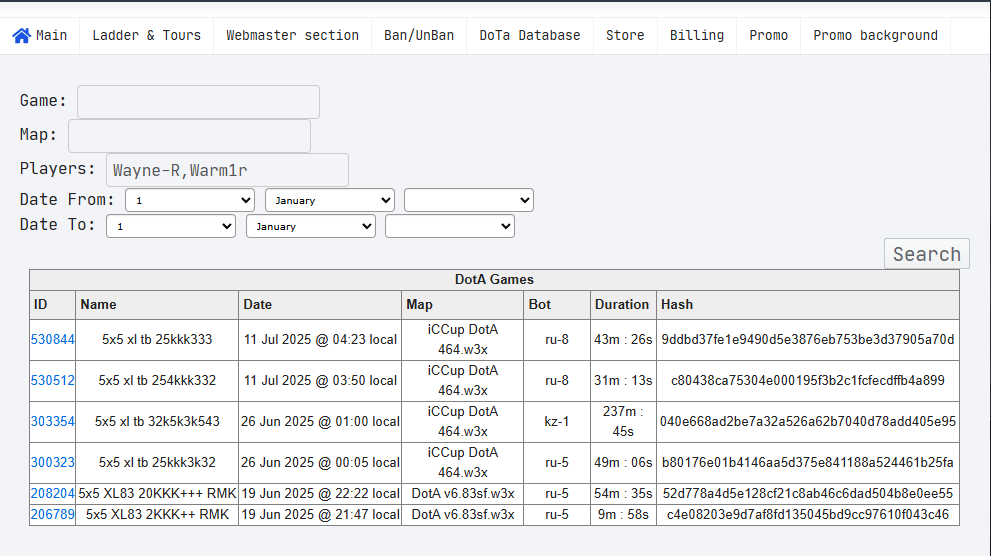This screenshot has height=556, width=991.
Task: Click the Search button
Action: (927, 254)
